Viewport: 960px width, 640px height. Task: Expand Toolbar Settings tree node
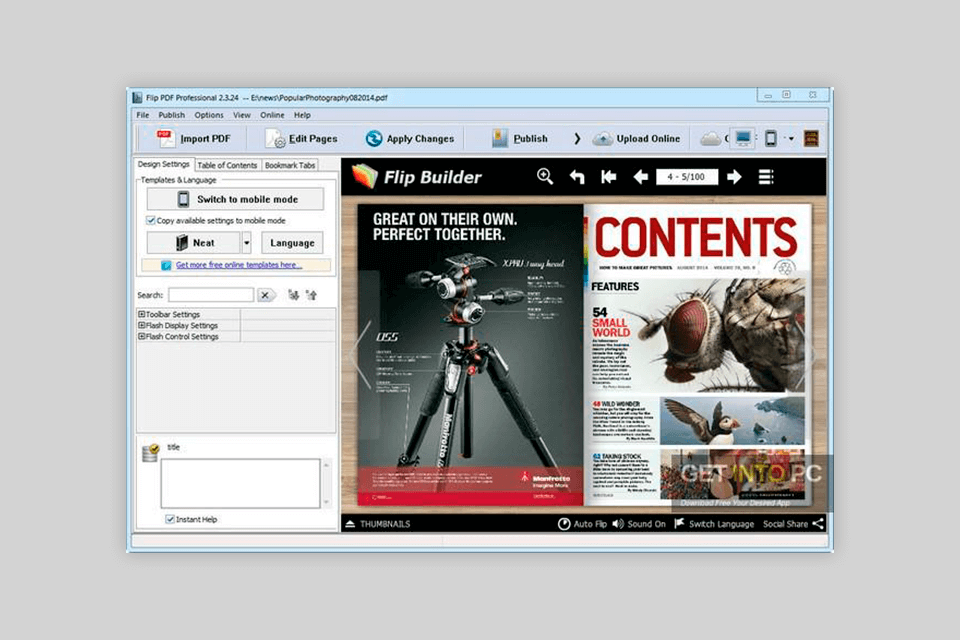tap(141, 315)
